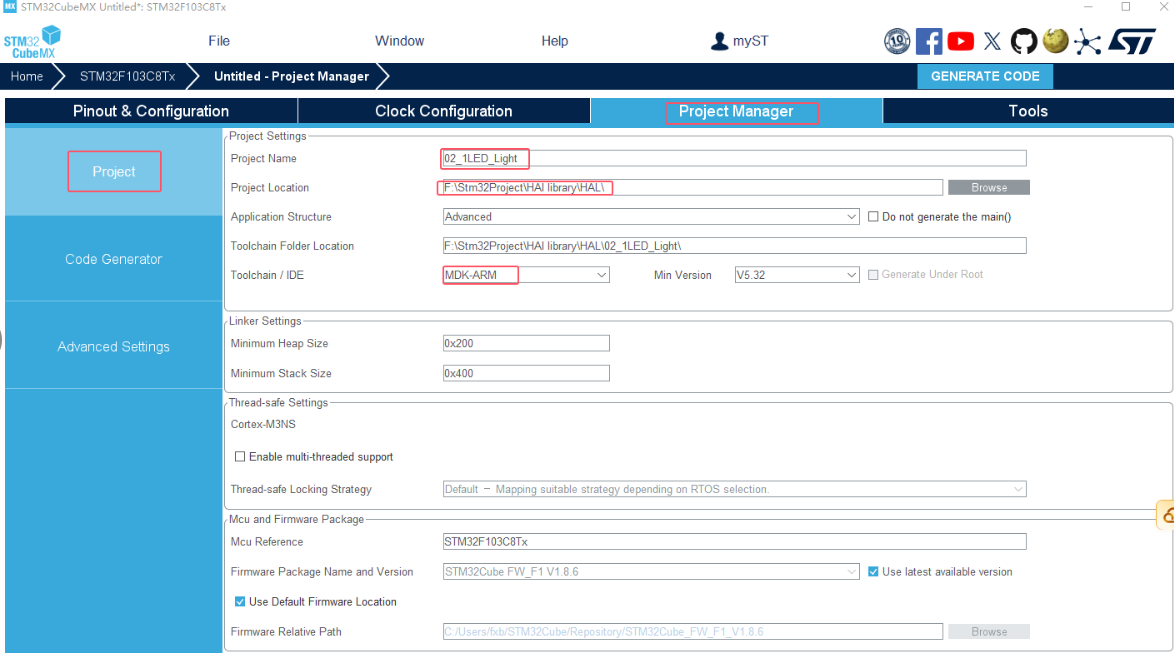The image size is (1174, 653).
Task: Click the ST logo icon
Action: [1132, 41]
